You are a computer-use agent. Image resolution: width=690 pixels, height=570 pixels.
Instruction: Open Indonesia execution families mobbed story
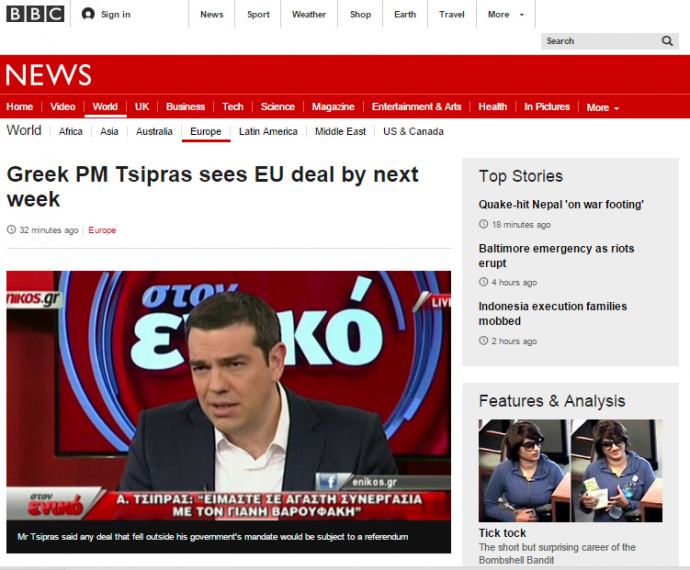(x=552, y=313)
